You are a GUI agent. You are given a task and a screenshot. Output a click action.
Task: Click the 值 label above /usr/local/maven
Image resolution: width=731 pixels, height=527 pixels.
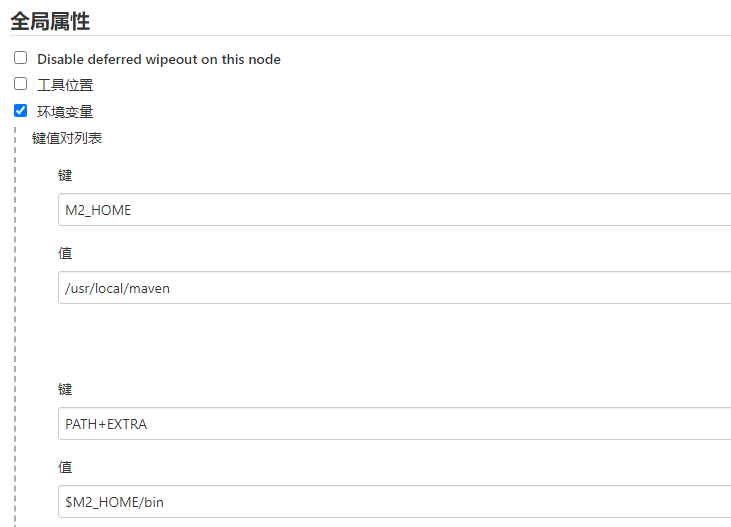point(65,253)
